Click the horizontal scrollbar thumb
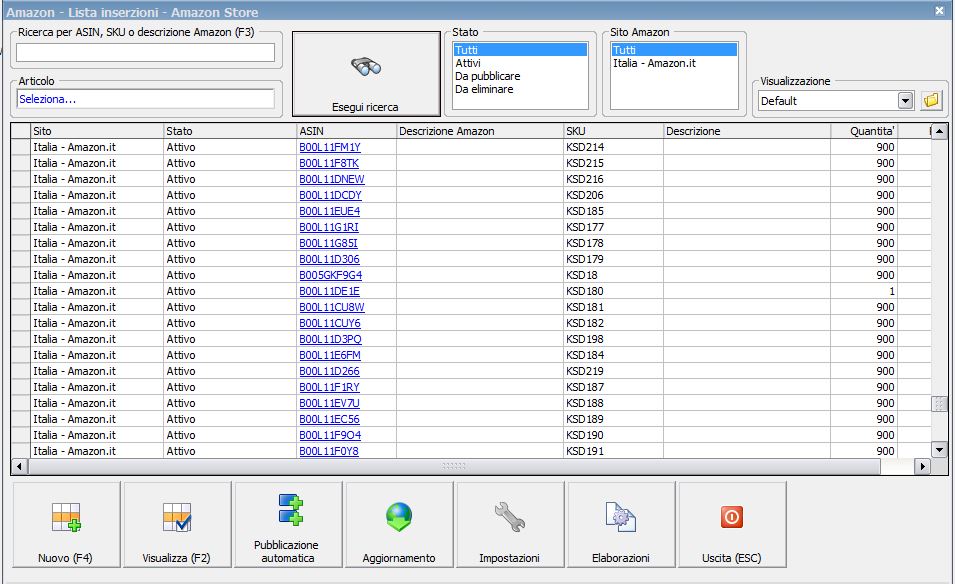 pyautogui.click(x=454, y=466)
